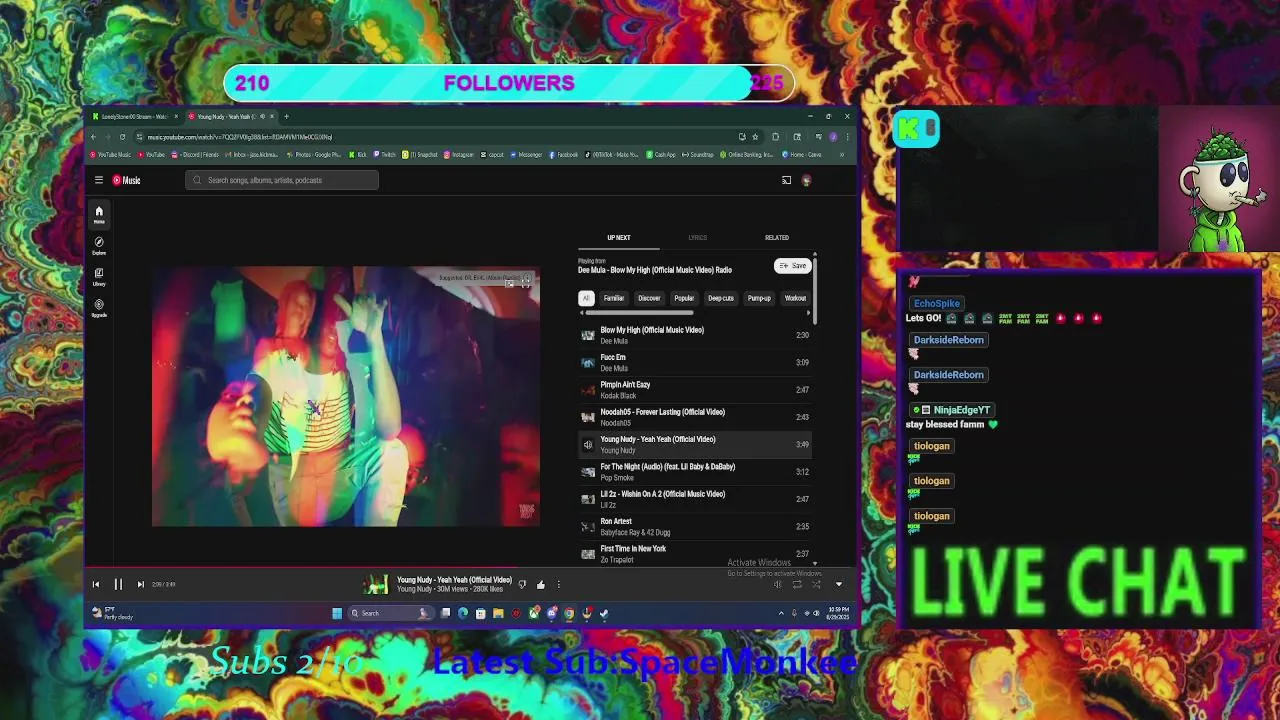1280x720 pixels.
Task: Click the cast to device icon
Action: tap(786, 180)
